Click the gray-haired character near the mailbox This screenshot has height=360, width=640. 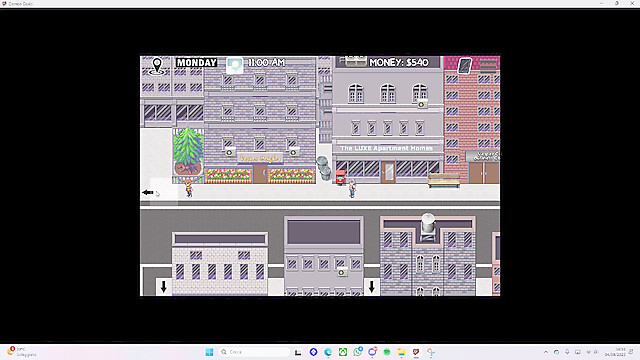point(352,188)
